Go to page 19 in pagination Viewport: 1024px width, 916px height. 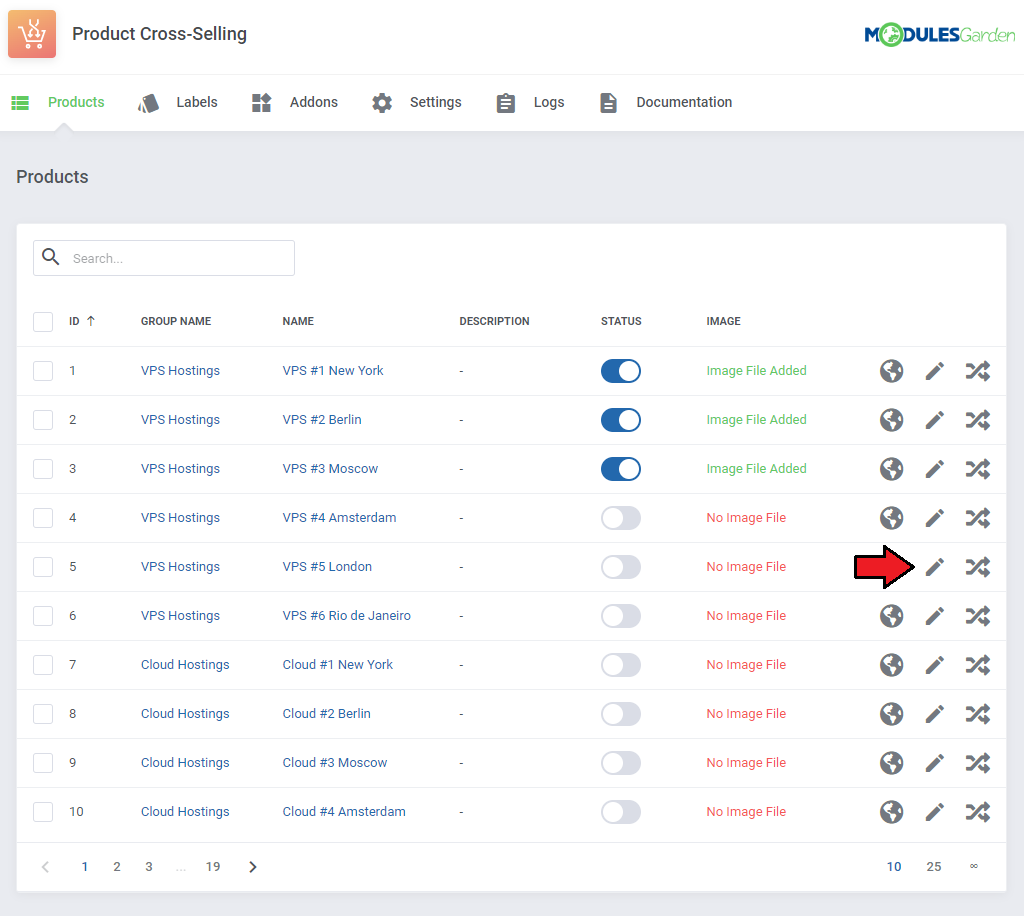pos(213,866)
